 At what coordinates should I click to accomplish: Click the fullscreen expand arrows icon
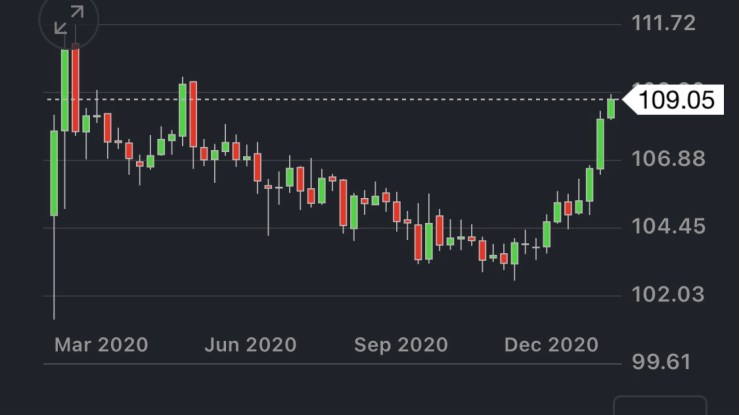[x=69, y=21]
